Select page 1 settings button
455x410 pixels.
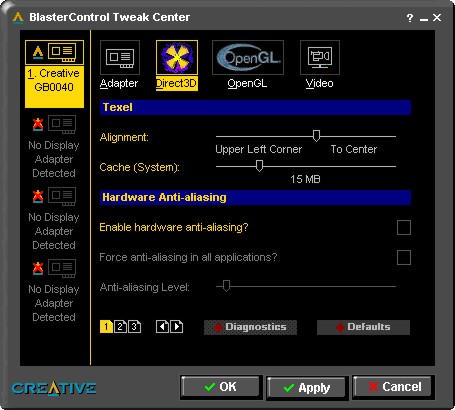tap(106, 327)
